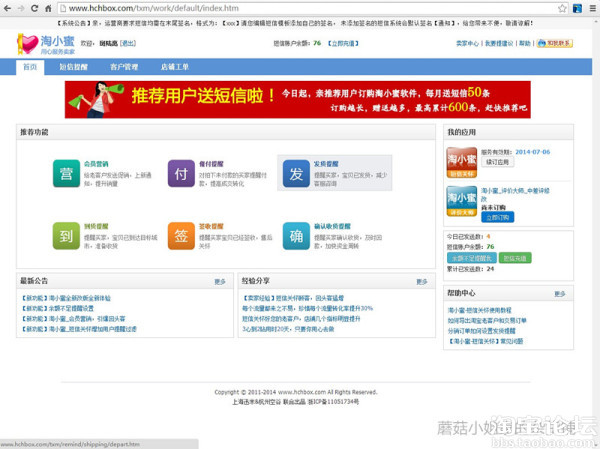Open the third help center article
The height and width of the screenshot is (449, 600).
[x=481, y=331]
